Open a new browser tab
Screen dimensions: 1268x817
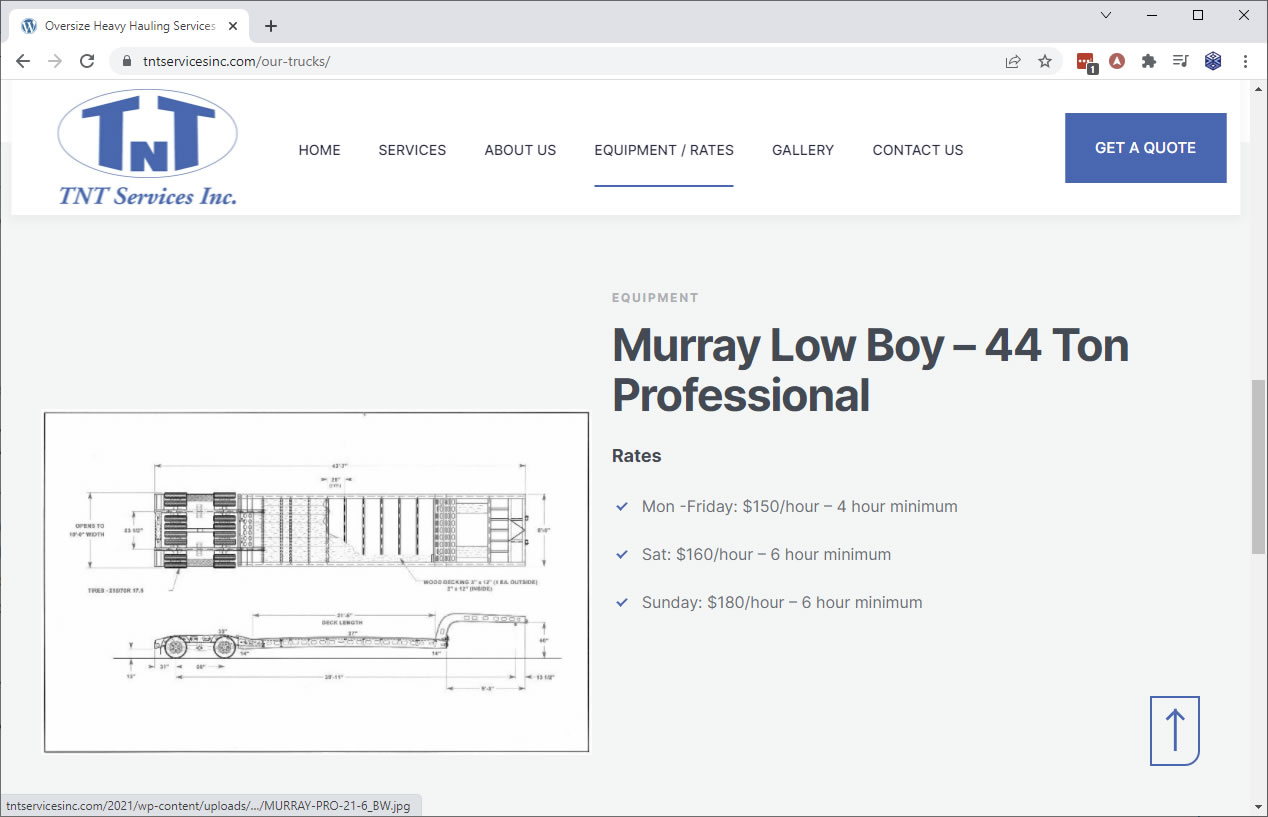pyautogui.click(x=271, y=26)
